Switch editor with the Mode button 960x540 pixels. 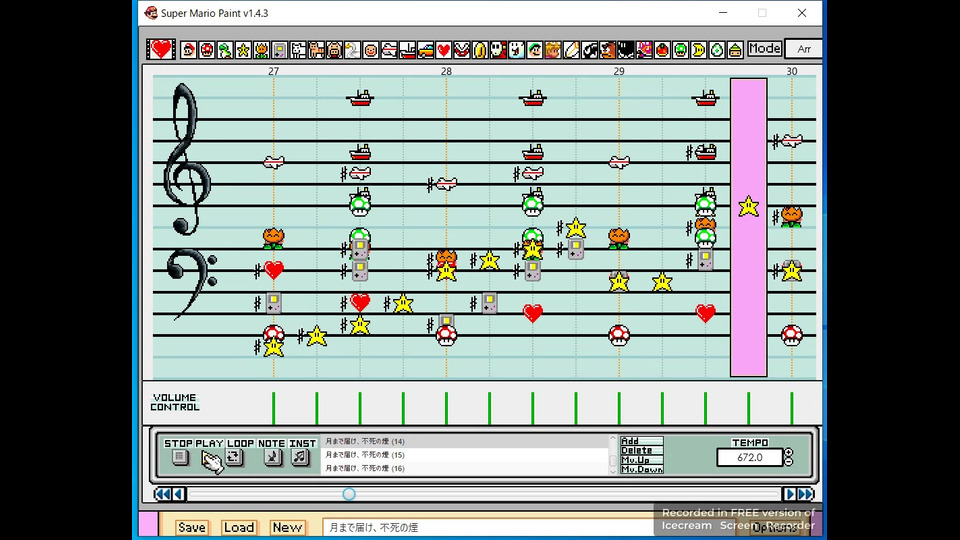pos(765,48)
